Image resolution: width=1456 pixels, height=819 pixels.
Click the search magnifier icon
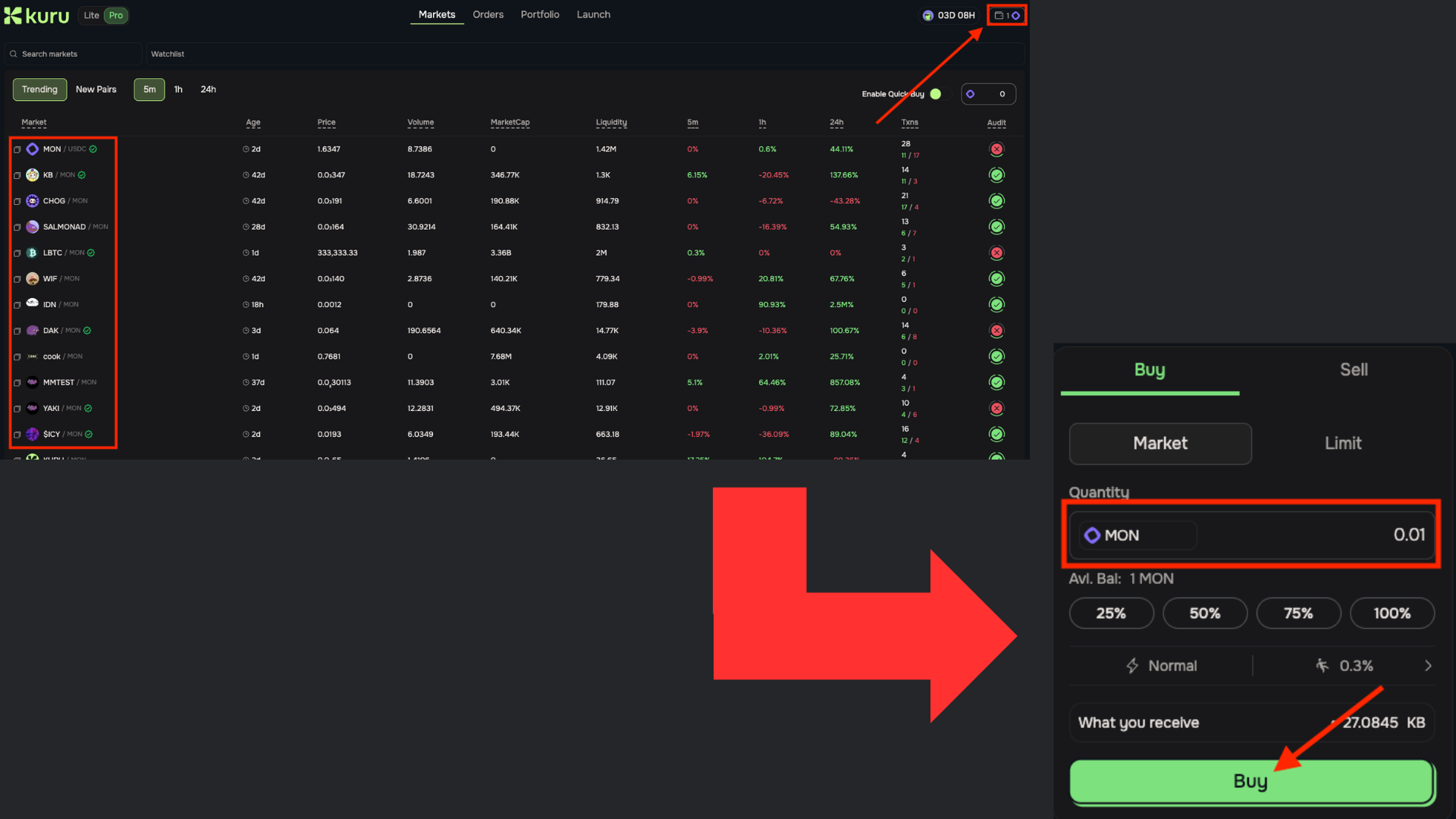click(x=13, y=54)
